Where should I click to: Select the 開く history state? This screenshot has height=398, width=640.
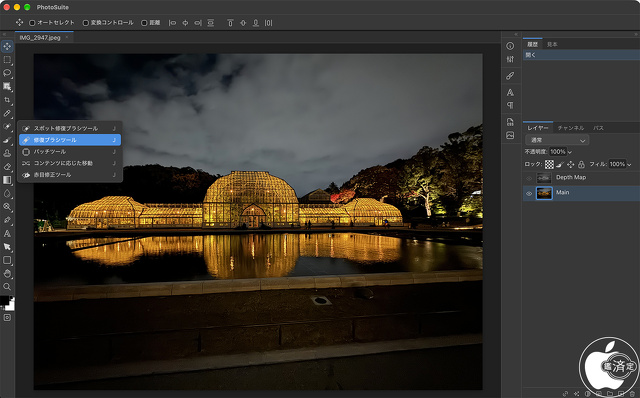581,55
